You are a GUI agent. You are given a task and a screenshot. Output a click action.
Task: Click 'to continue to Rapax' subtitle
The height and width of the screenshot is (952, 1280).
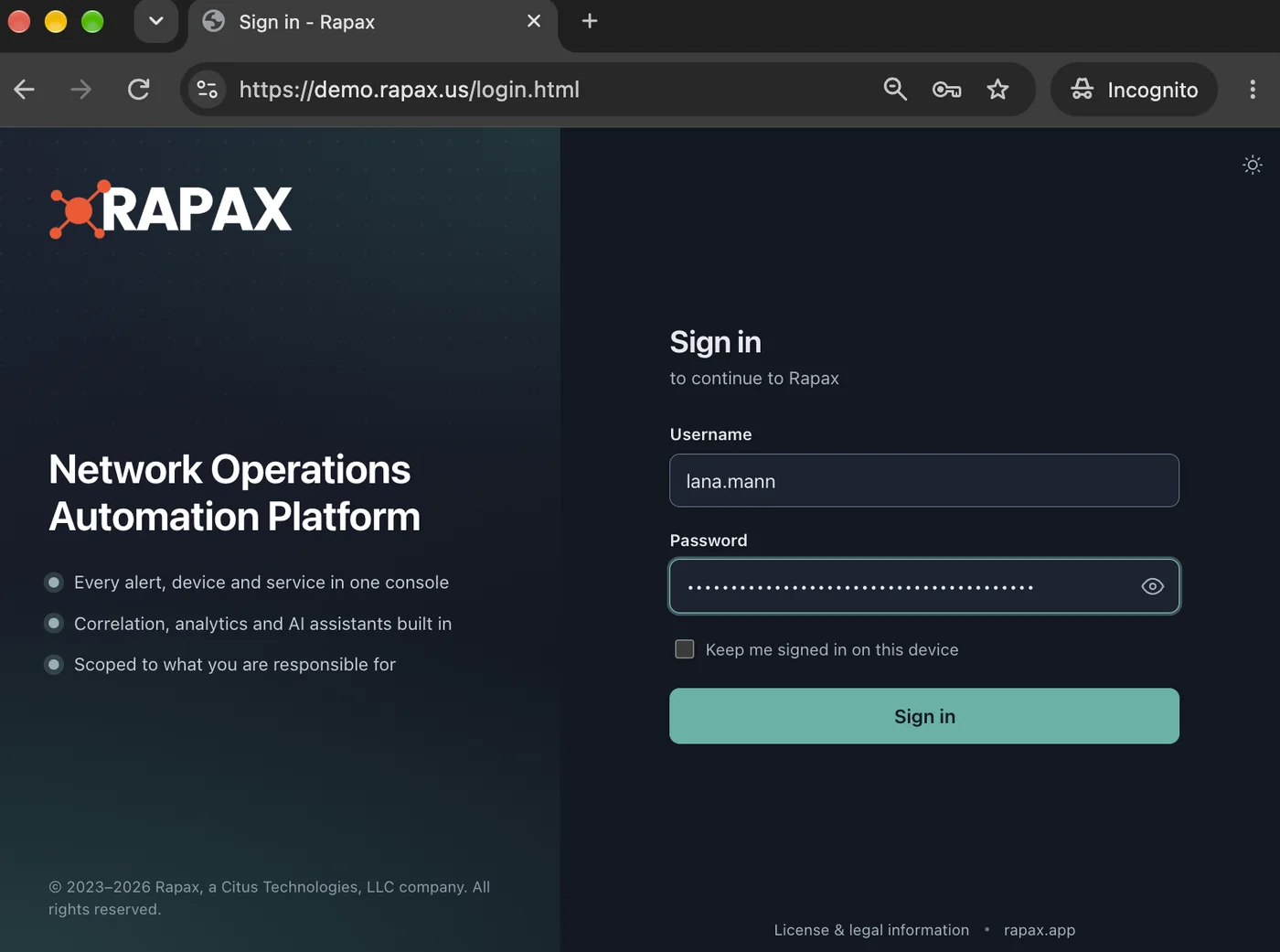[x=754, y=379]
